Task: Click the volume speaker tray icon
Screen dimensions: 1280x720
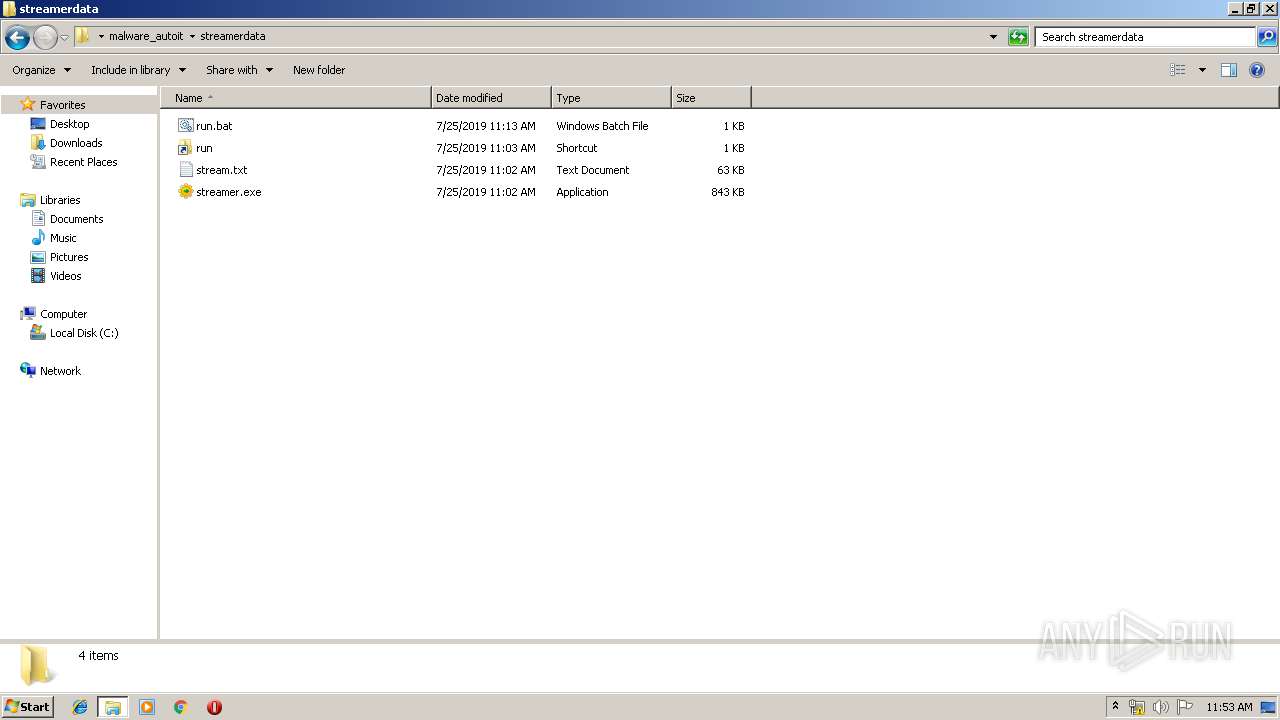Action: (1161, 707)
